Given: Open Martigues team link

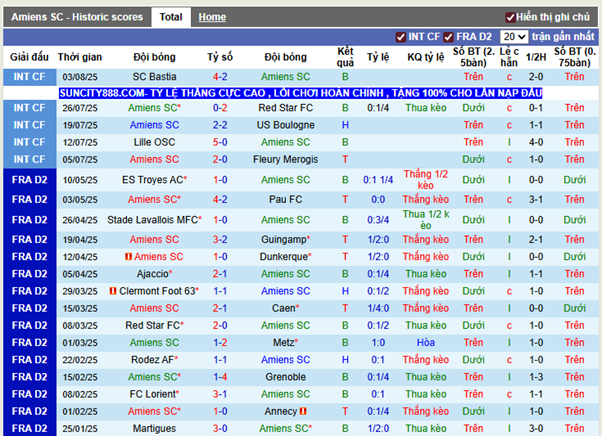Looking at the screenshot, I should (x=154, y=429).
